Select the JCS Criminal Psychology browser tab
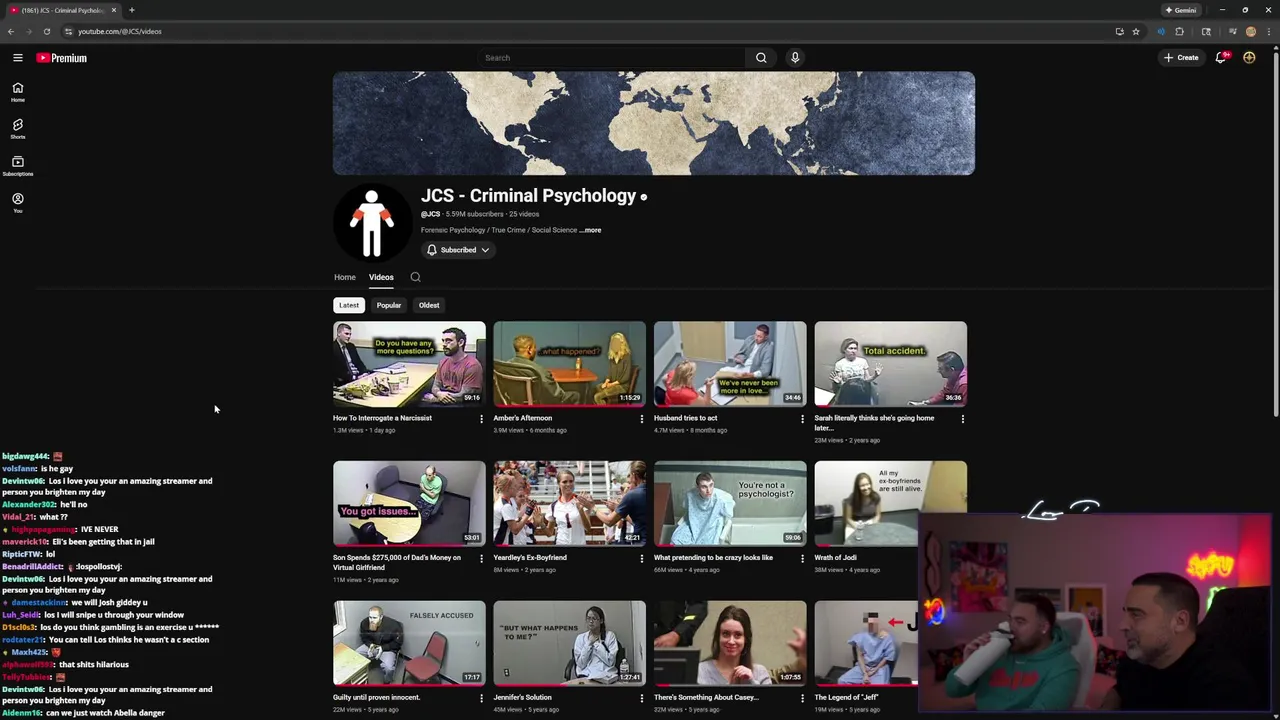Screen dimensions: 1280x720 (62, 10)
